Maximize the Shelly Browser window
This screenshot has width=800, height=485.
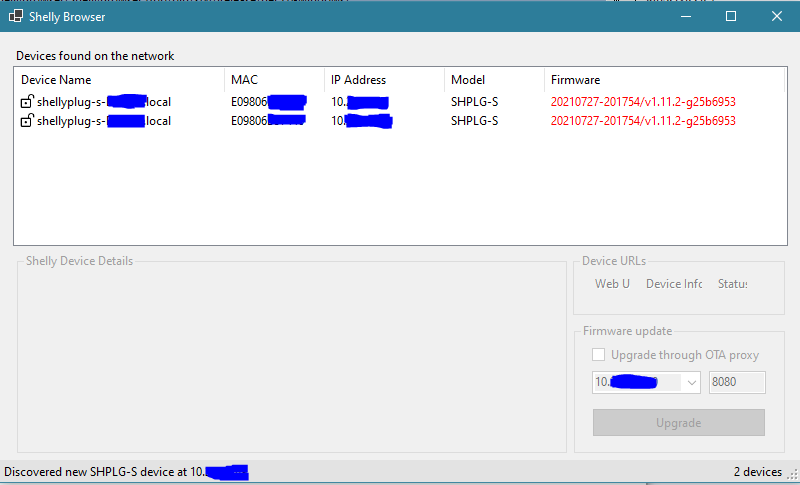pyautogui.click(x=731, y=16)
